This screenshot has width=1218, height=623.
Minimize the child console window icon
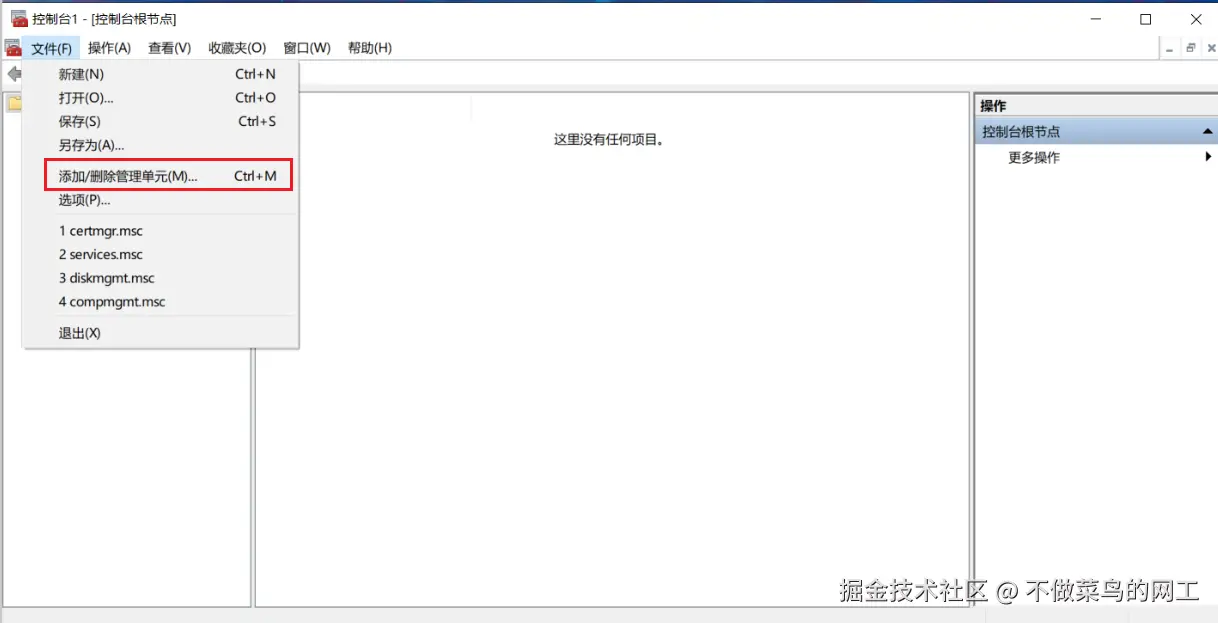(1168, 47)
